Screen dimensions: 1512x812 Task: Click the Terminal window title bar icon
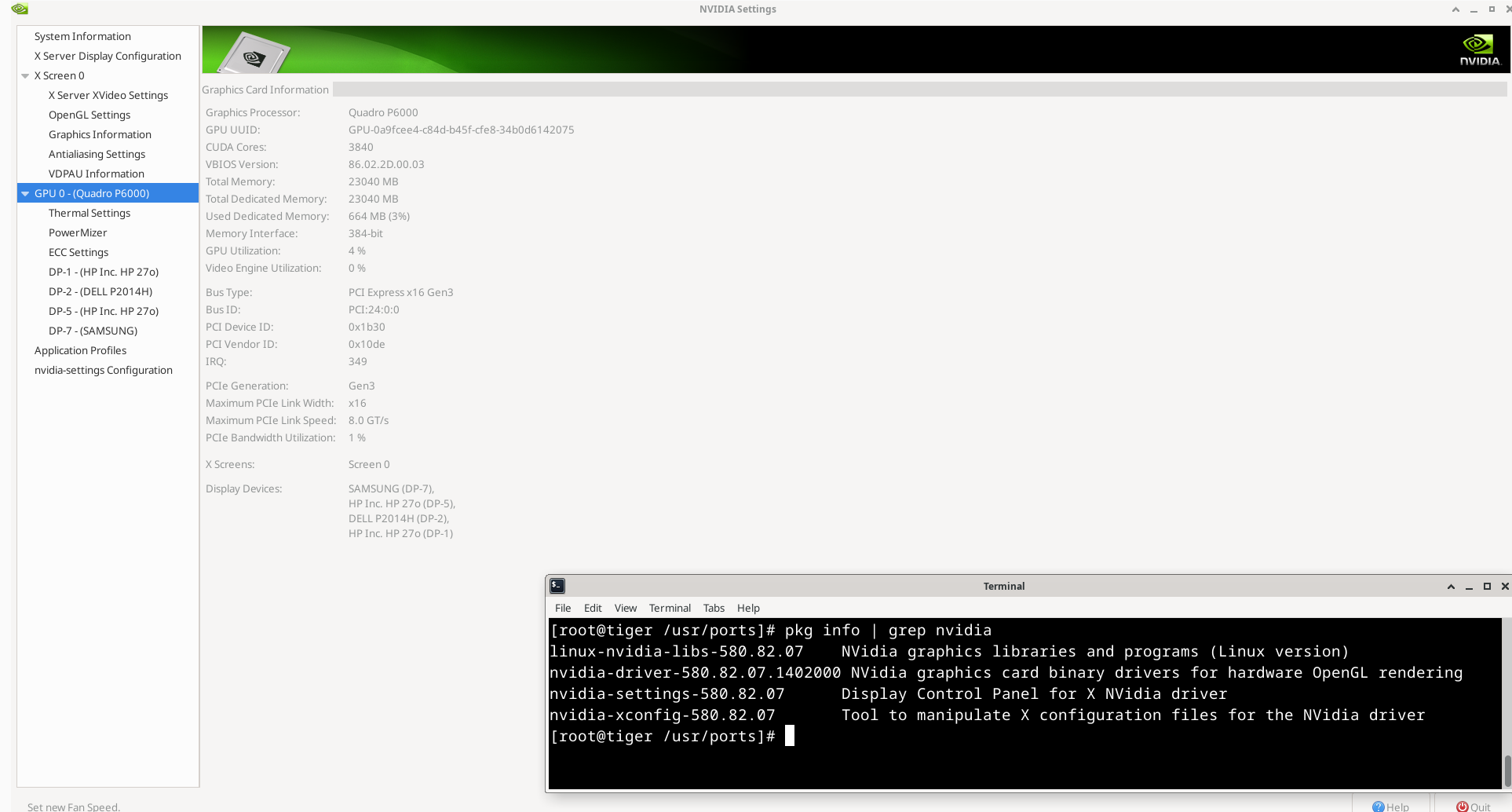coord(557,586)
